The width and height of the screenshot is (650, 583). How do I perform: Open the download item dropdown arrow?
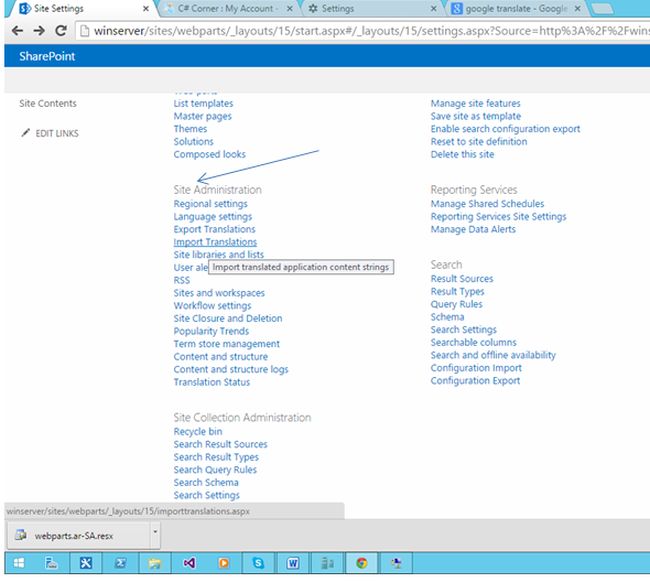point(155,532)
